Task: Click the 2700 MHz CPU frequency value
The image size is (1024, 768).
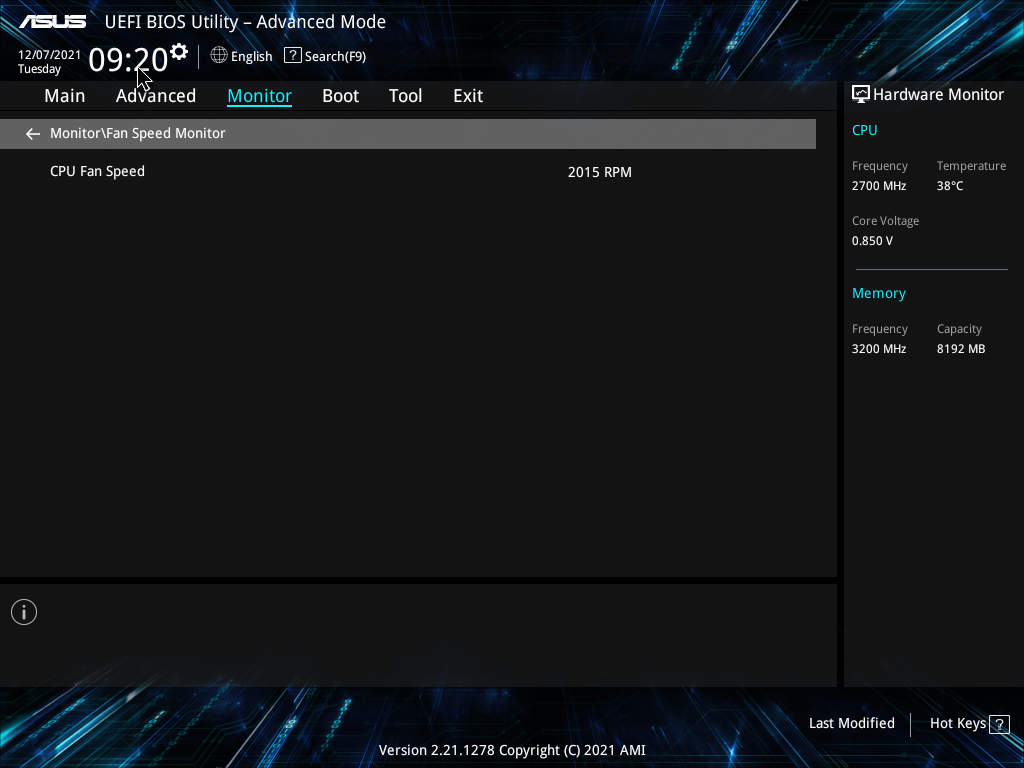Action: click(879, 186)
